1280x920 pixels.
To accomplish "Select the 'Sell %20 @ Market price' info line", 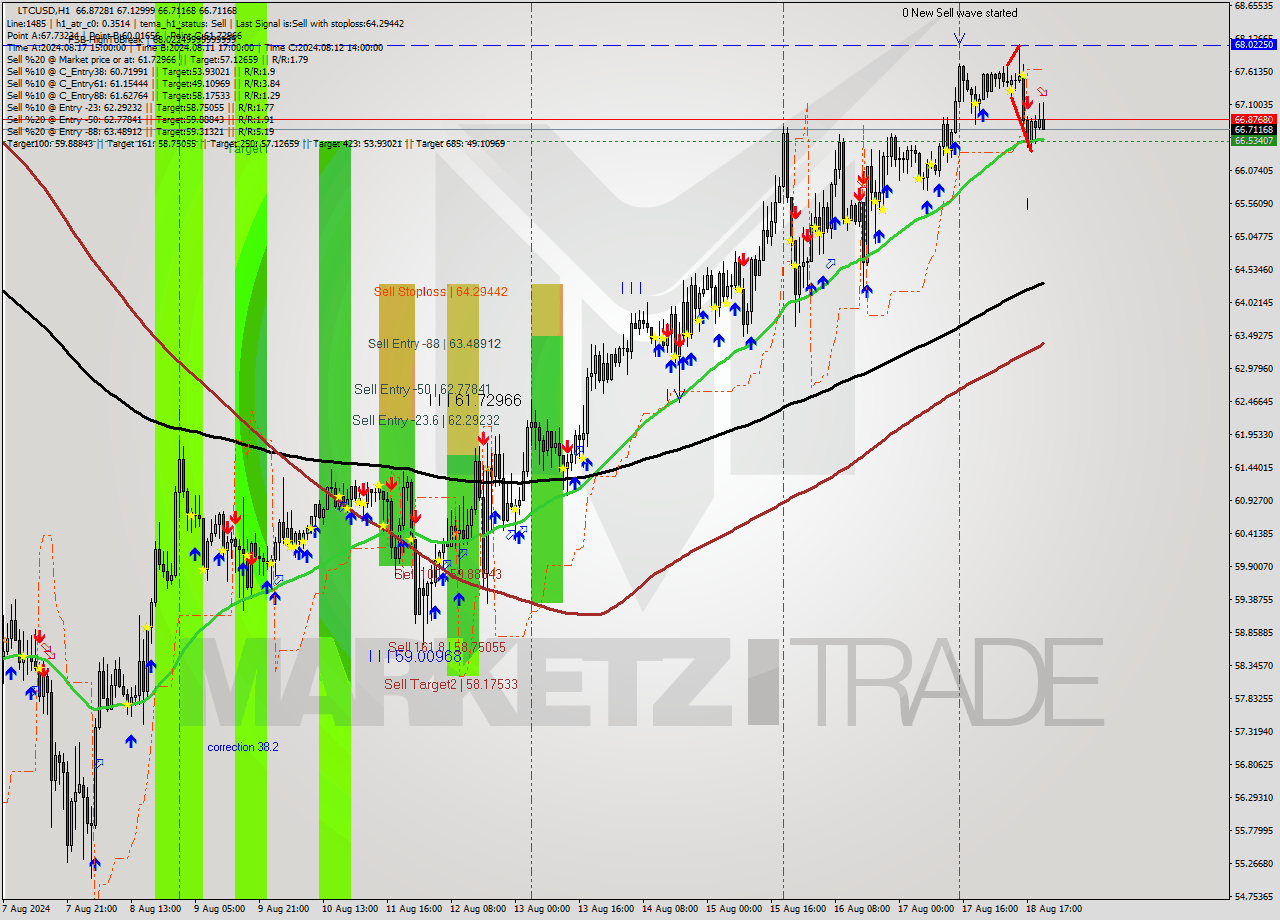I will [x=158, y=59].
